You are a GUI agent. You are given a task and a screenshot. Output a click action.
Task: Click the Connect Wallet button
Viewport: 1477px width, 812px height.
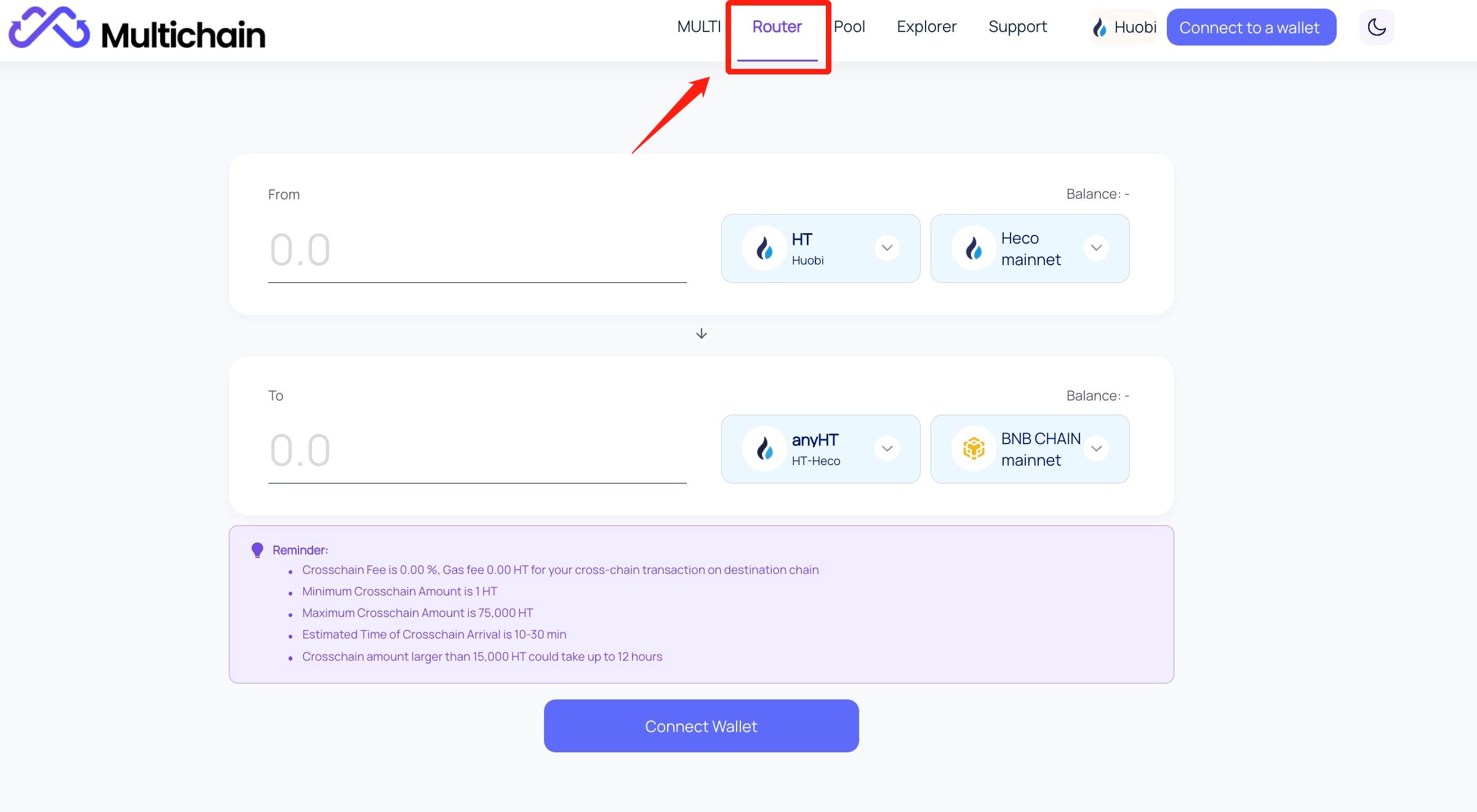(701, 726)
